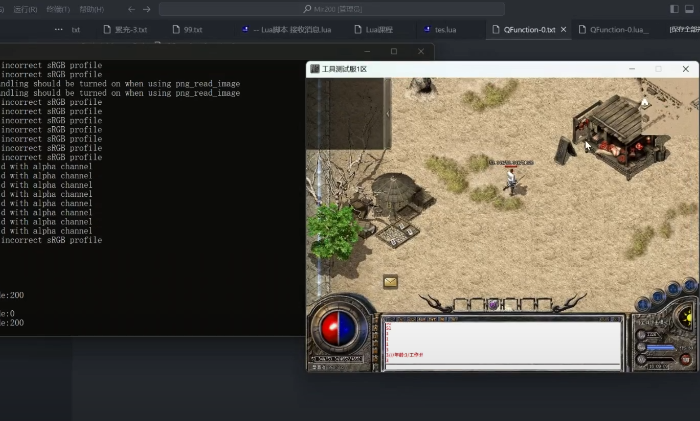Click the forward arrow in editor toolbar

pyautogui.click(x=147, y=9)
